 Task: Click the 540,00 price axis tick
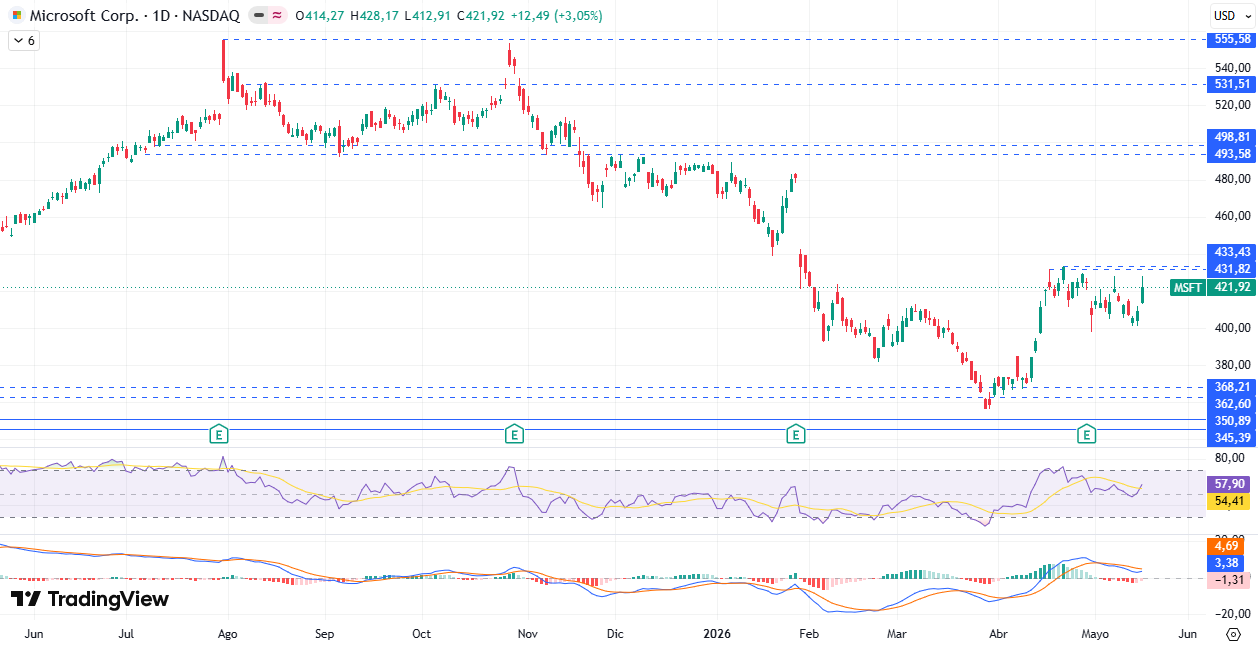(1233, 67)
